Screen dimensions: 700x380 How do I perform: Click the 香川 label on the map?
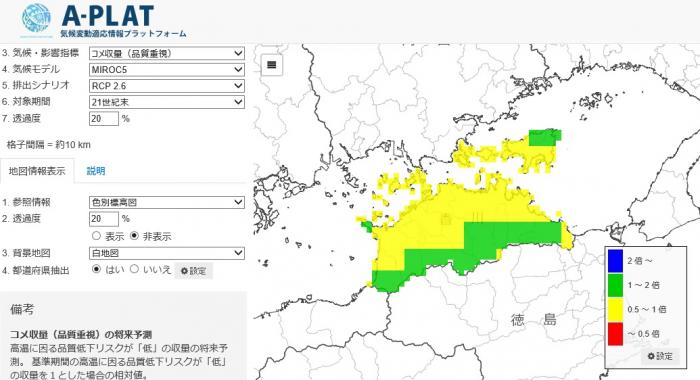[461, 219]
